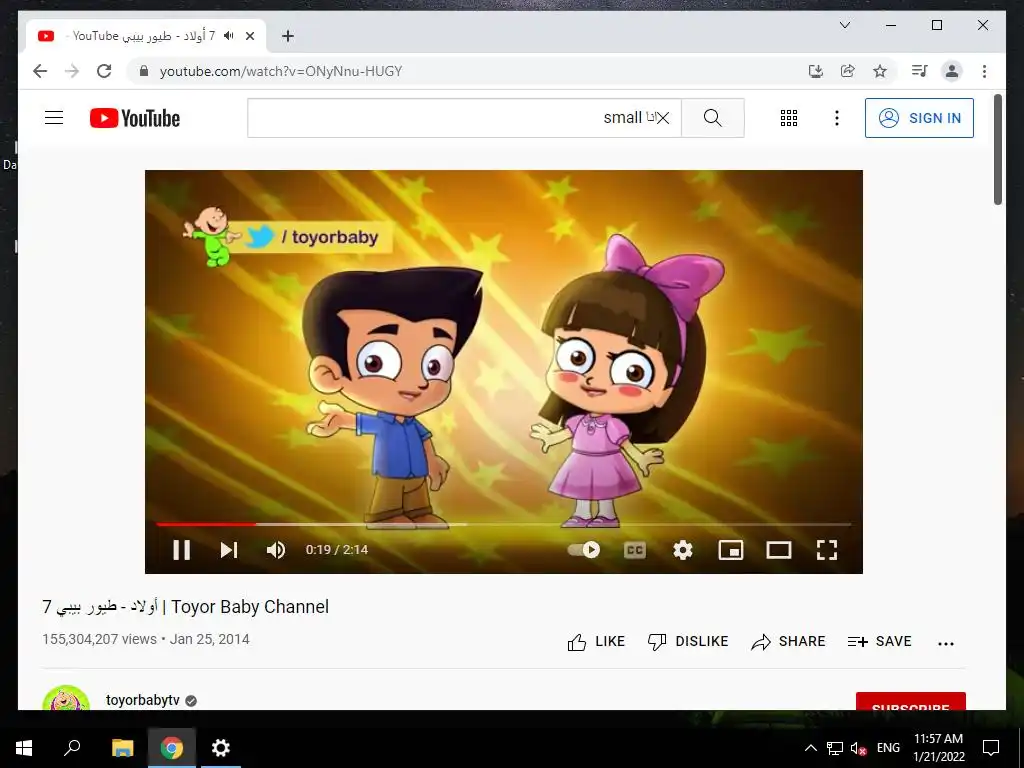Clear the search box text
The image size is (1024, 768).
pos(662,118)
